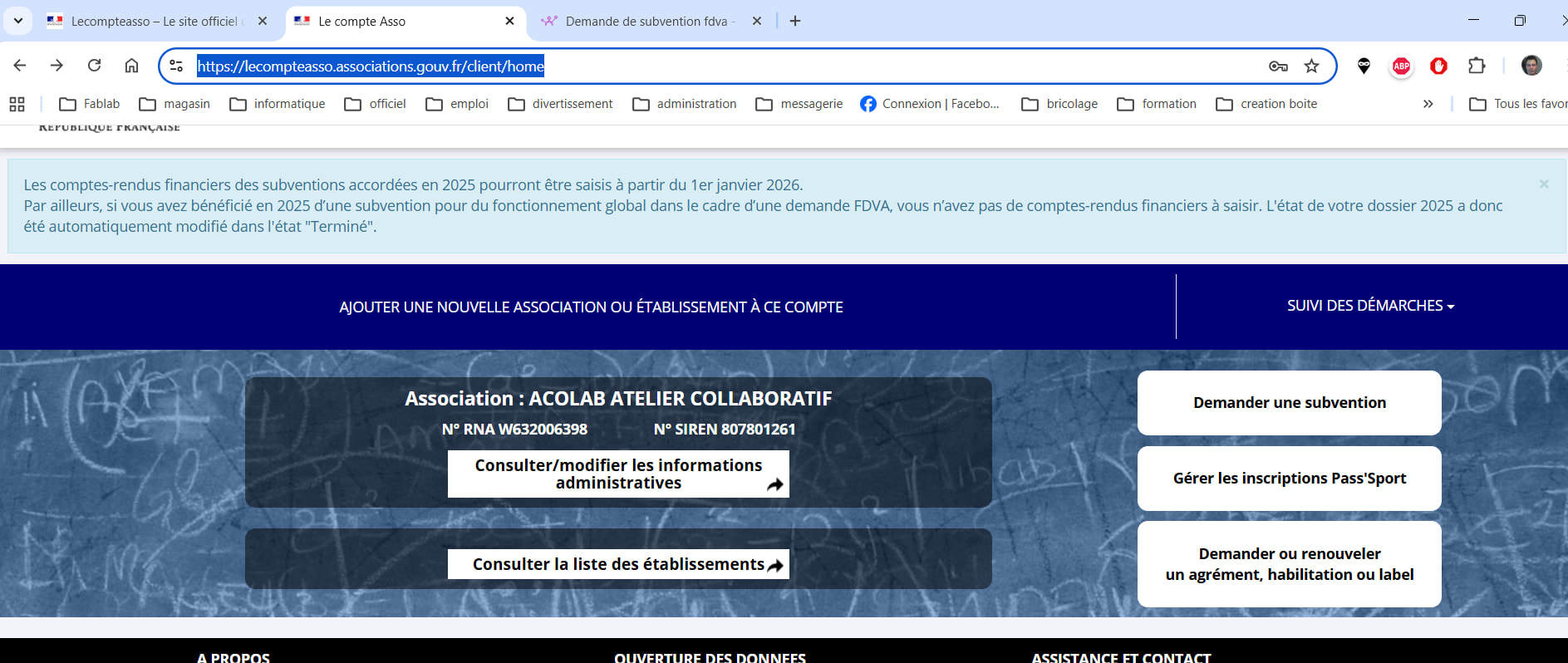1568x663 pixels.
Task: Click the browser reload page icon
Action: click(95, 66)
